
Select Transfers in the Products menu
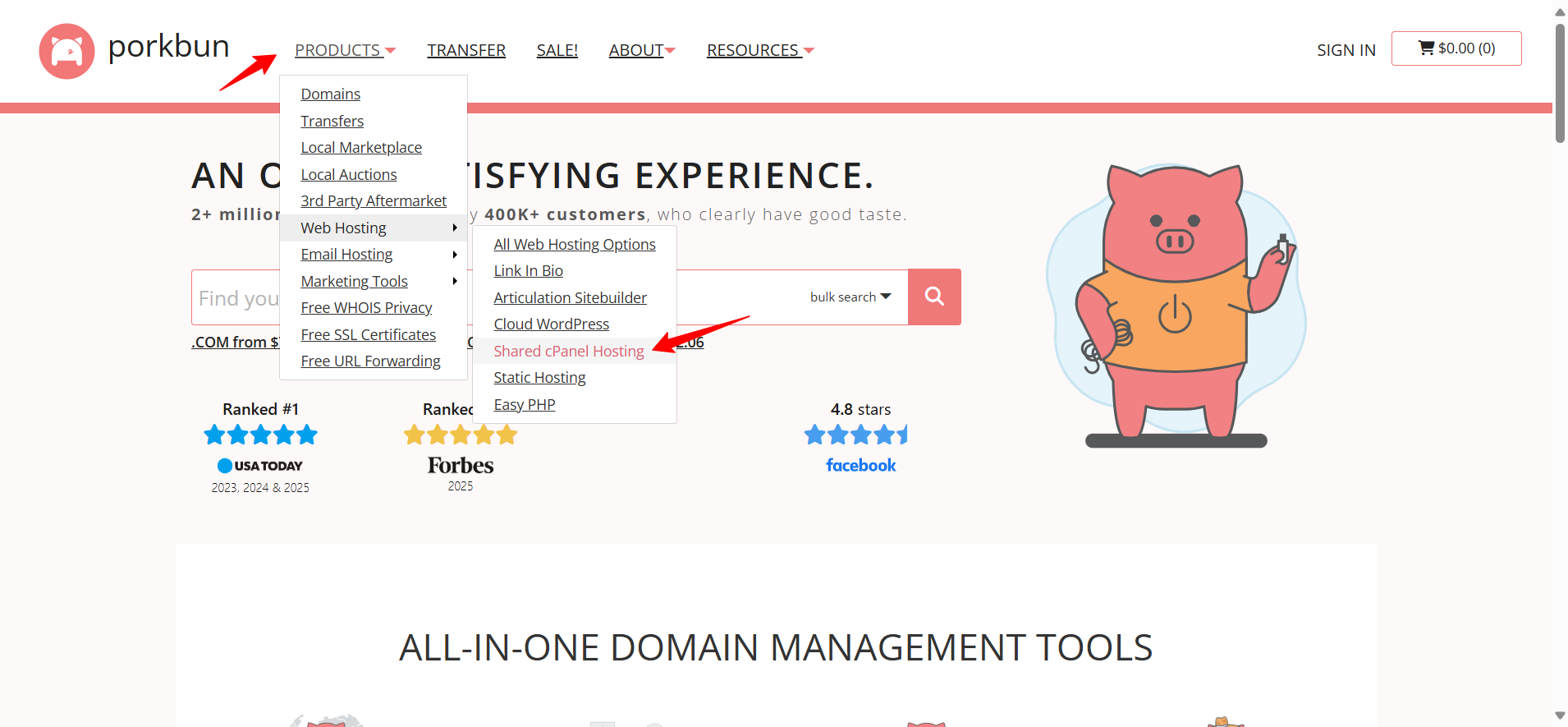pyautogui.click(x=332, y=121)
